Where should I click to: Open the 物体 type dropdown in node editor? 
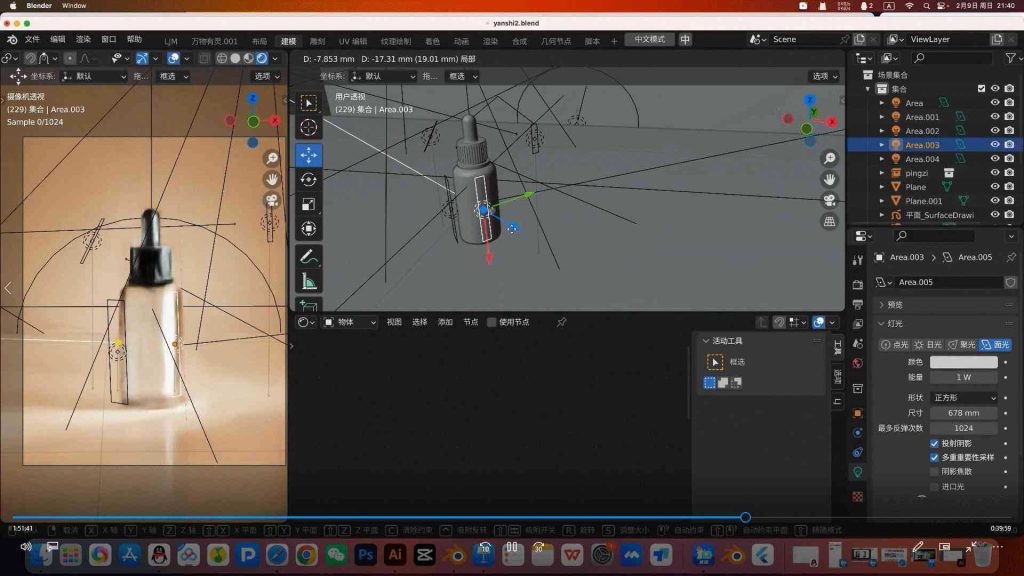point(350,322)
